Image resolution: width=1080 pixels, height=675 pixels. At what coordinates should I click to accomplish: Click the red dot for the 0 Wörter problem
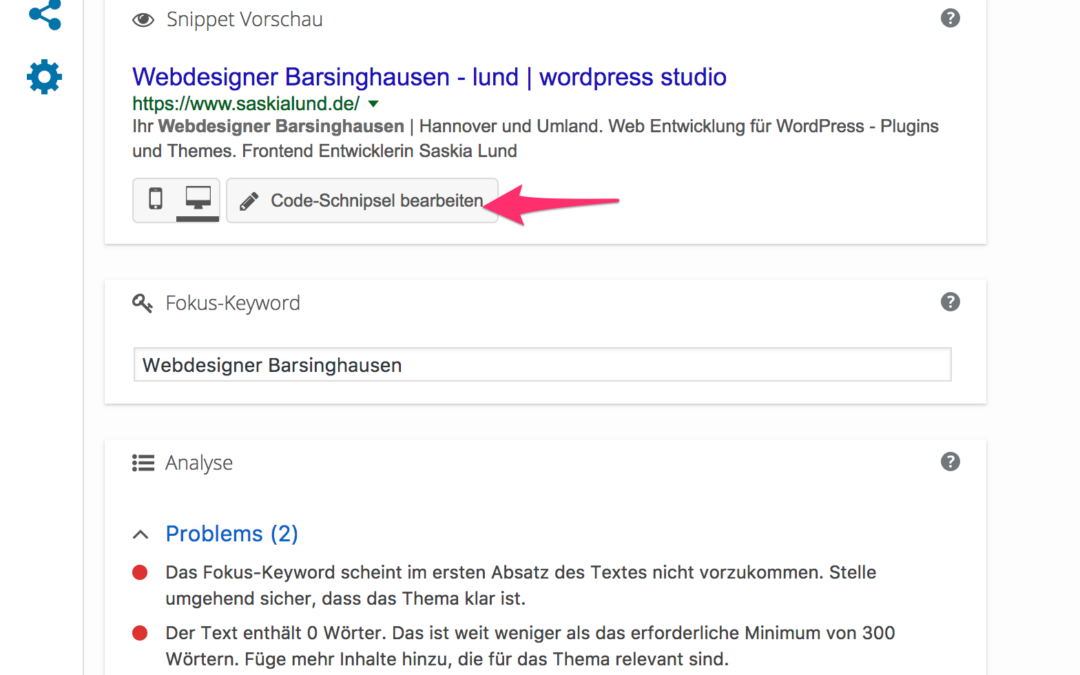(140, 633)
